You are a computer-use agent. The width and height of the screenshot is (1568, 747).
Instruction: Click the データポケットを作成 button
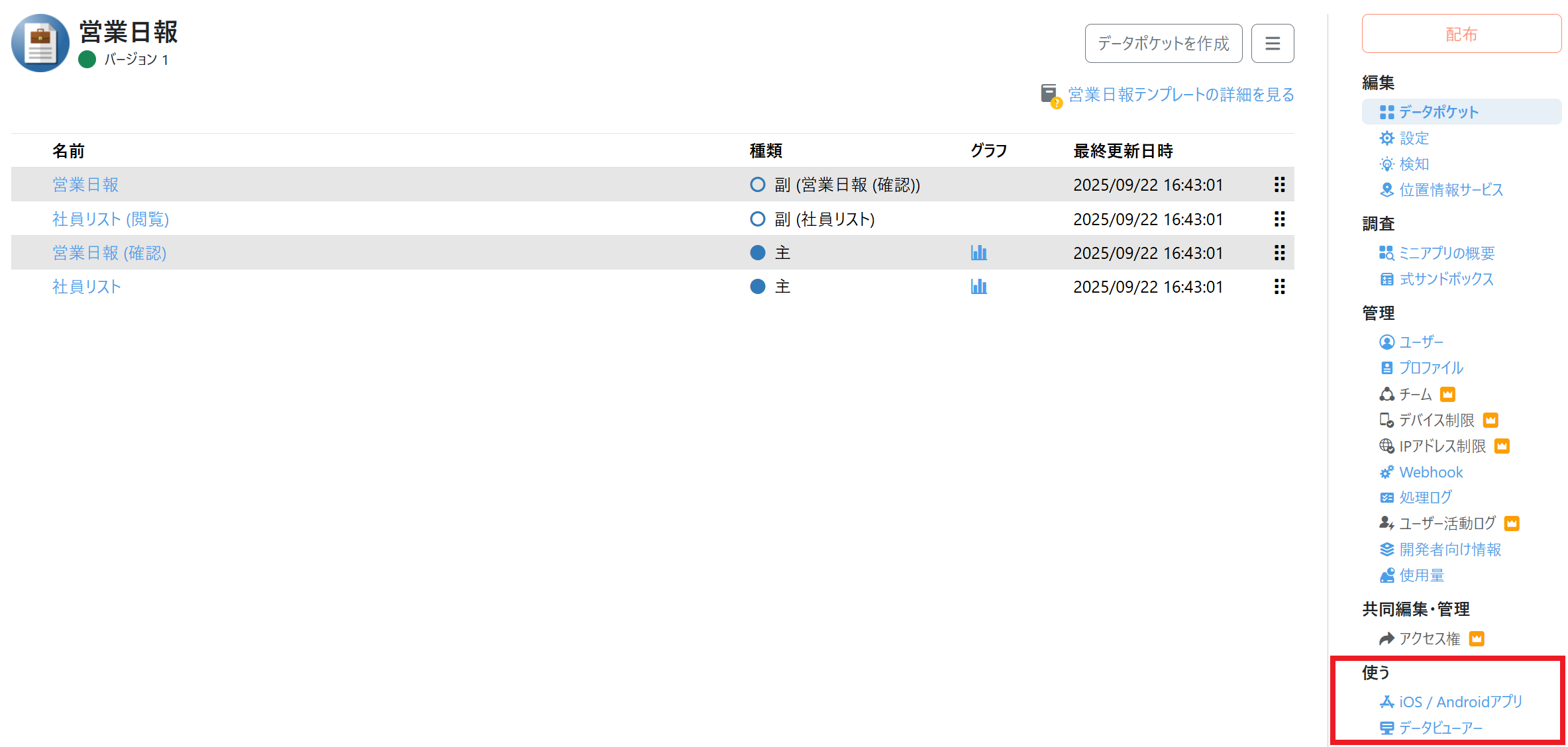(x=1163, y=44)
